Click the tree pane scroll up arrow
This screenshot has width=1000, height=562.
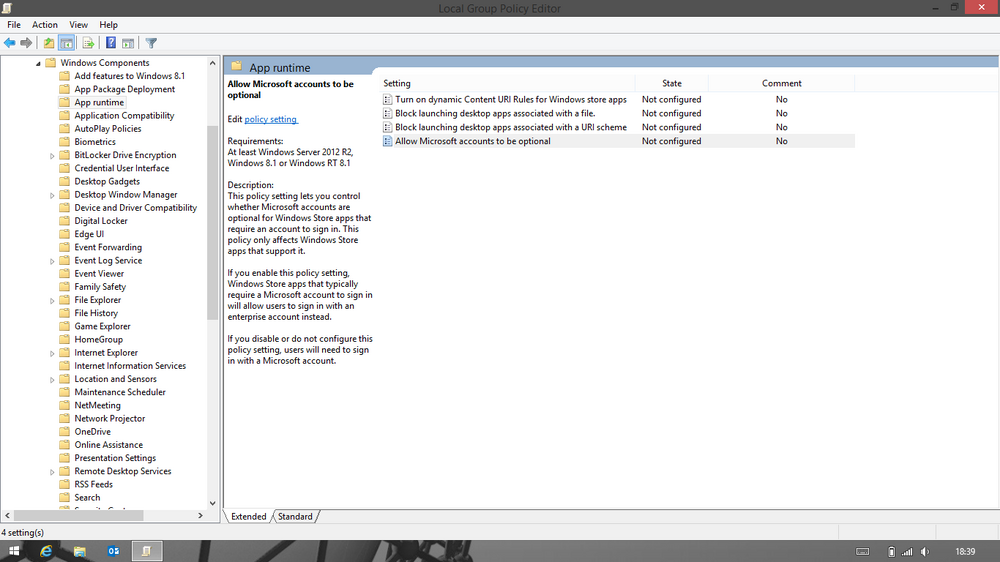[x=212, y=63]
